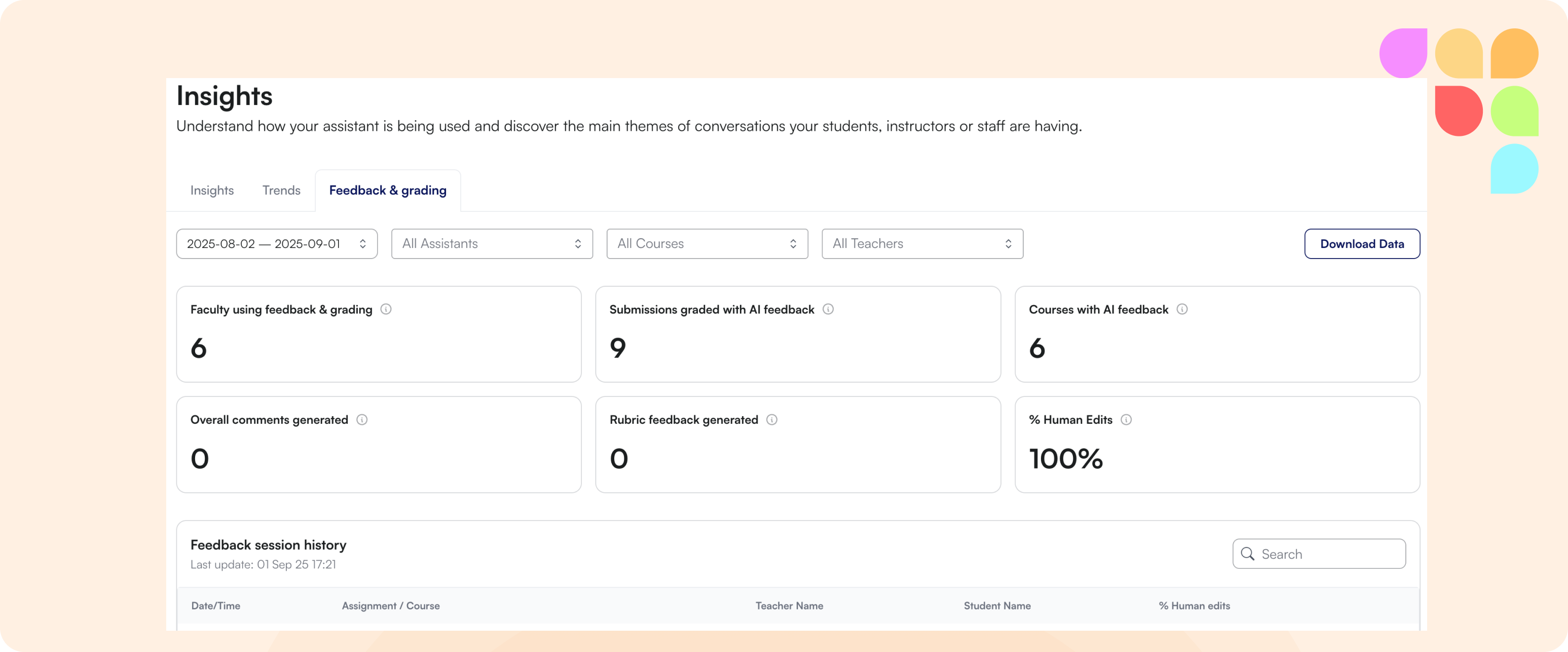Click info icon next to Overall comments generated
Screen dimensions: 1568x652
[361, 419]
